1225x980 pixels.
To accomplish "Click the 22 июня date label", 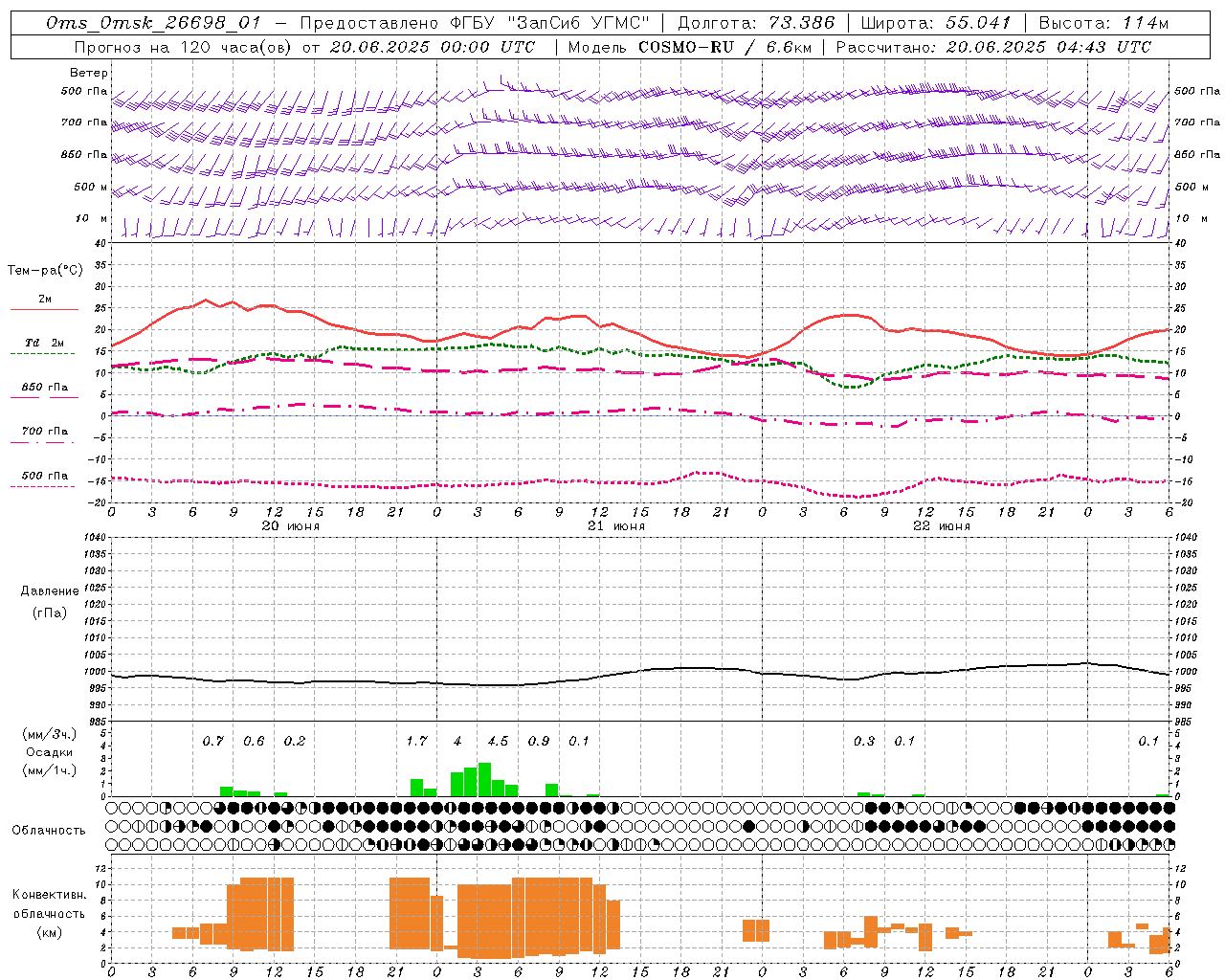I will tap(942, 526).
